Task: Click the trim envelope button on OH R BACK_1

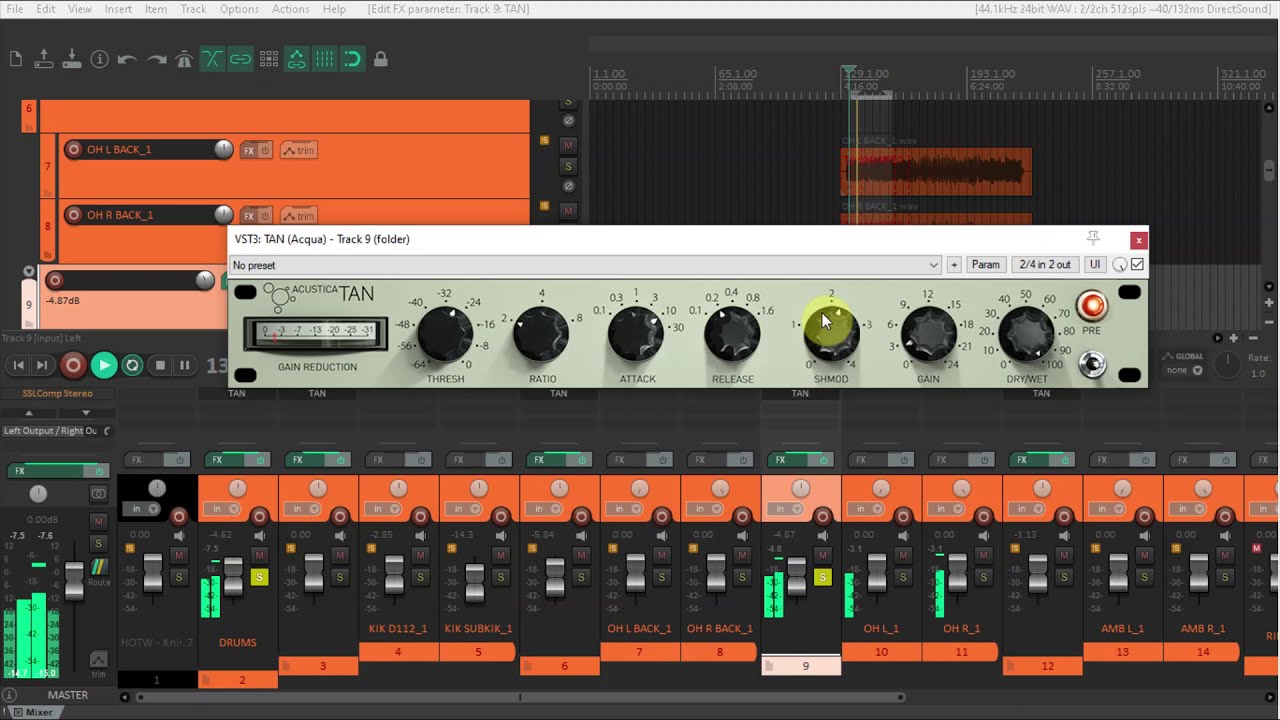Action: (x=298, y=216)
